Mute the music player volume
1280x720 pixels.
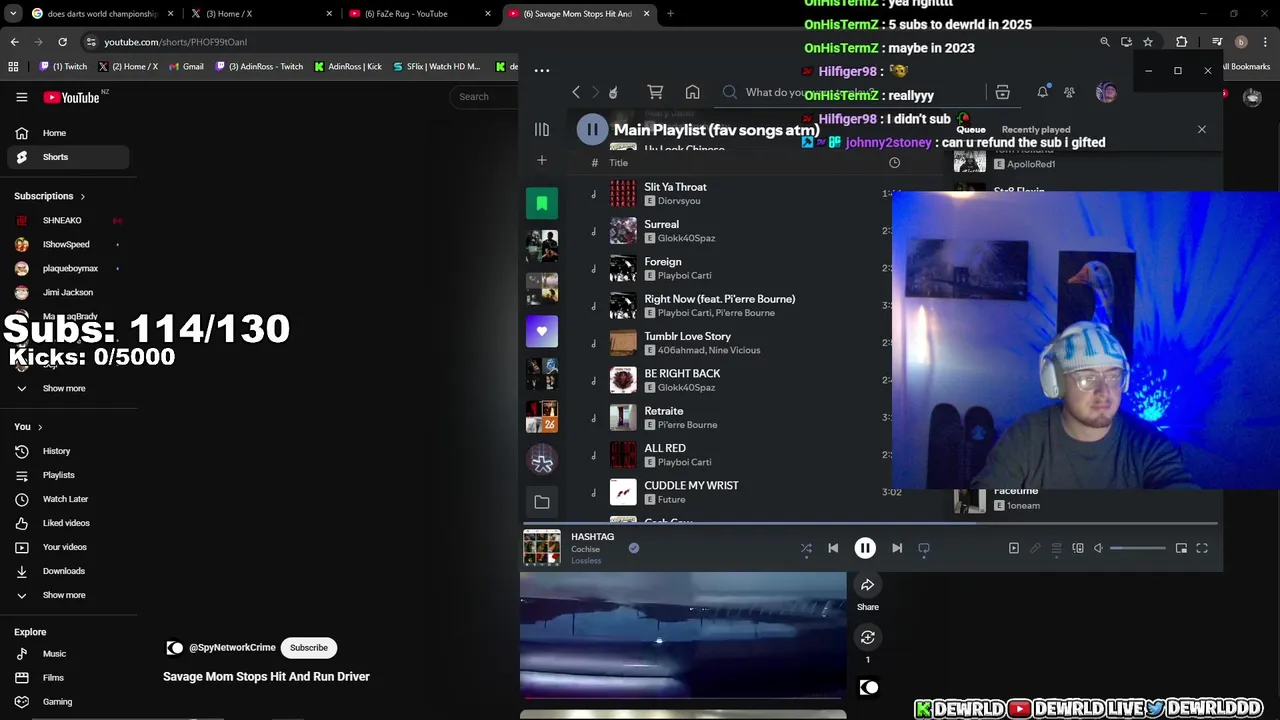[x=1098, y=548]
